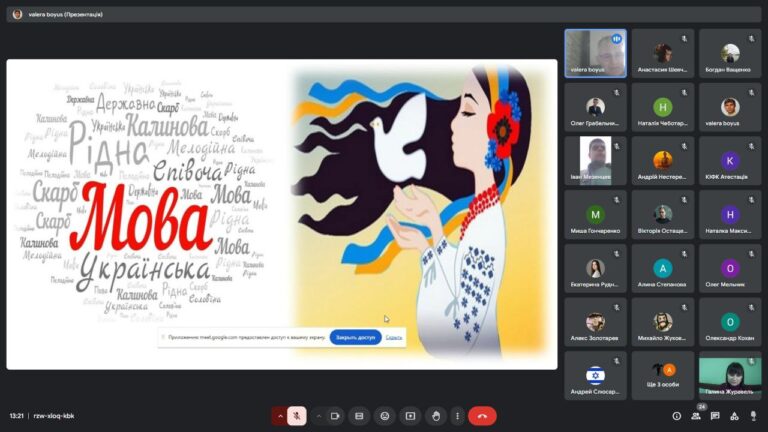This screenshot has height=432, width=768.
Task: Select Наталія Чеботар participant tile
Action: click(x=662, y=107)
